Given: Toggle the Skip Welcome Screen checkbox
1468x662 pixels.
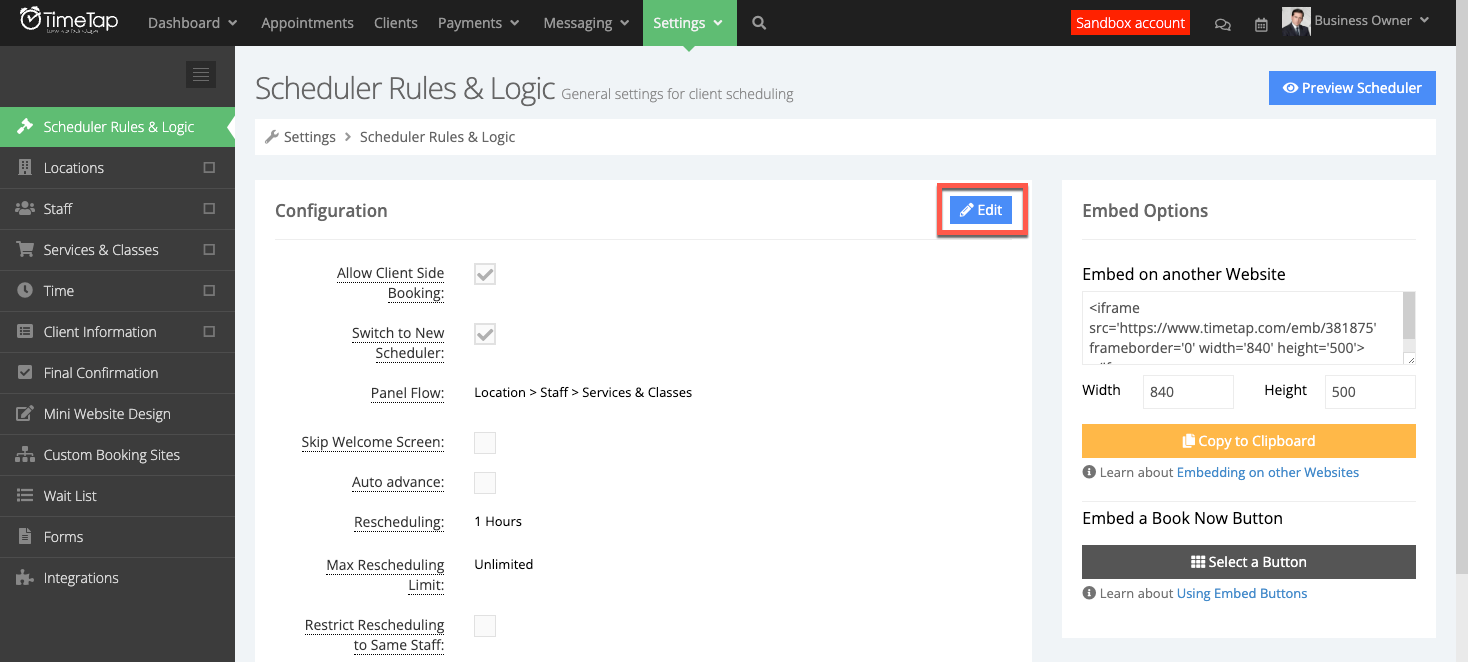Looking at the screenshot, I should coord(485,443).
